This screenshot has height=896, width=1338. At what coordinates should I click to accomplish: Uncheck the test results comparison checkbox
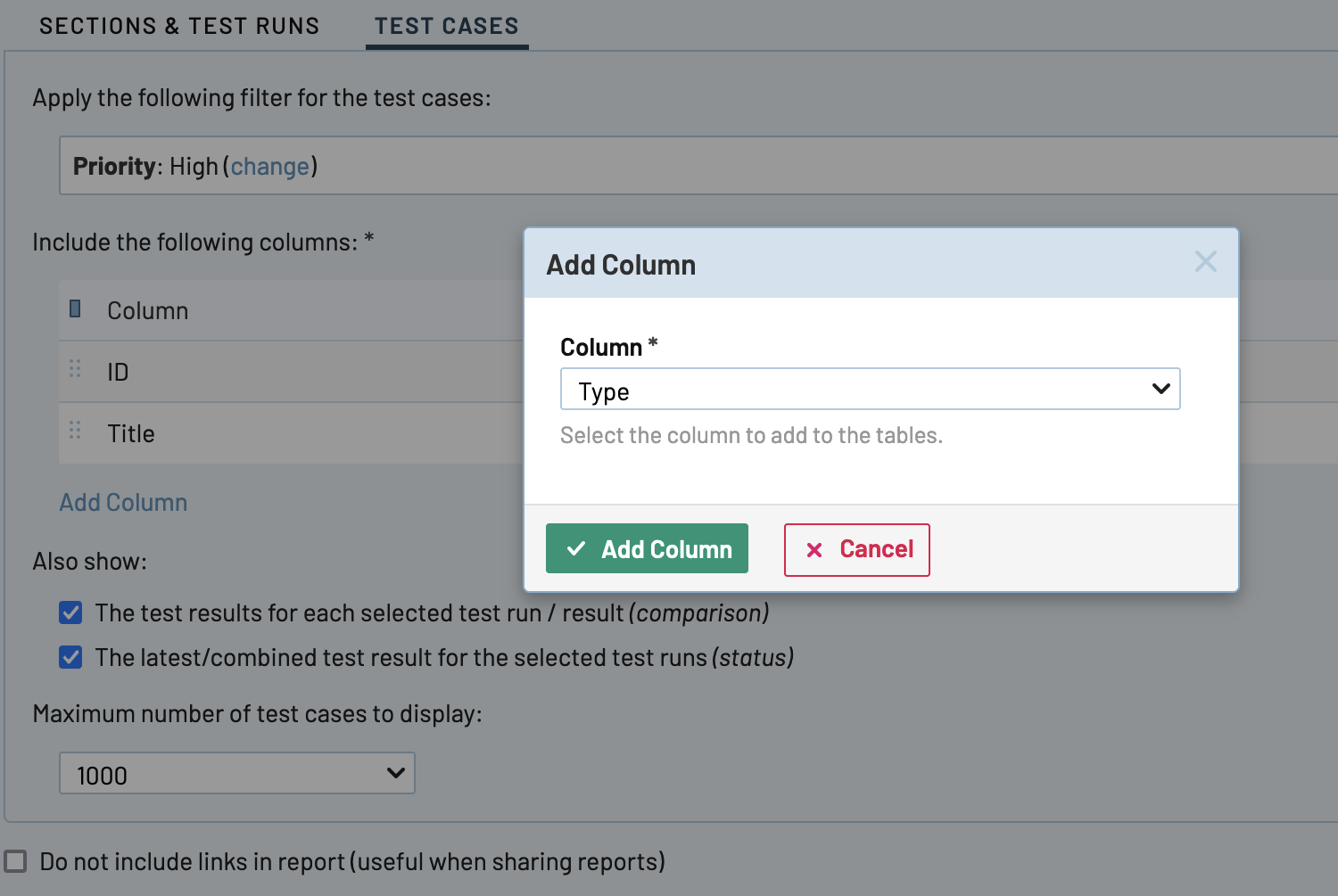70,612
